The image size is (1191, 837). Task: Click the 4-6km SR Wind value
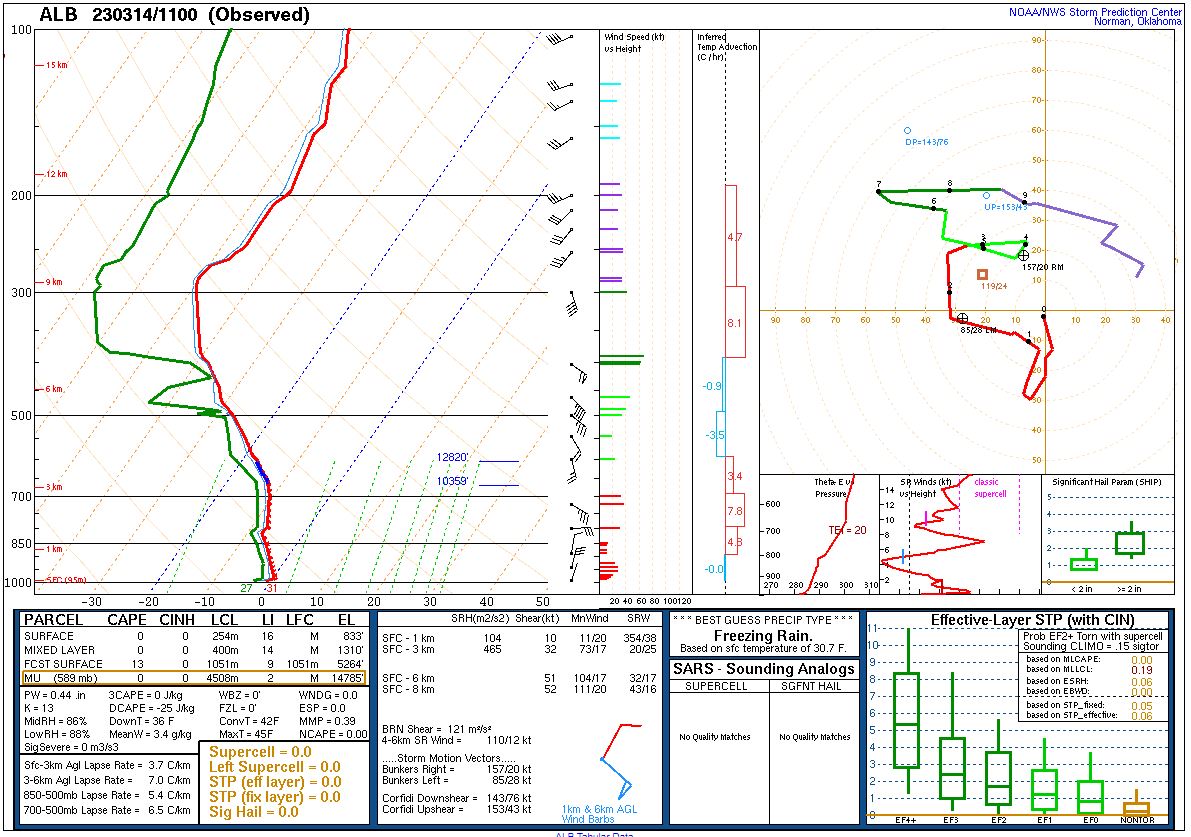456,740
